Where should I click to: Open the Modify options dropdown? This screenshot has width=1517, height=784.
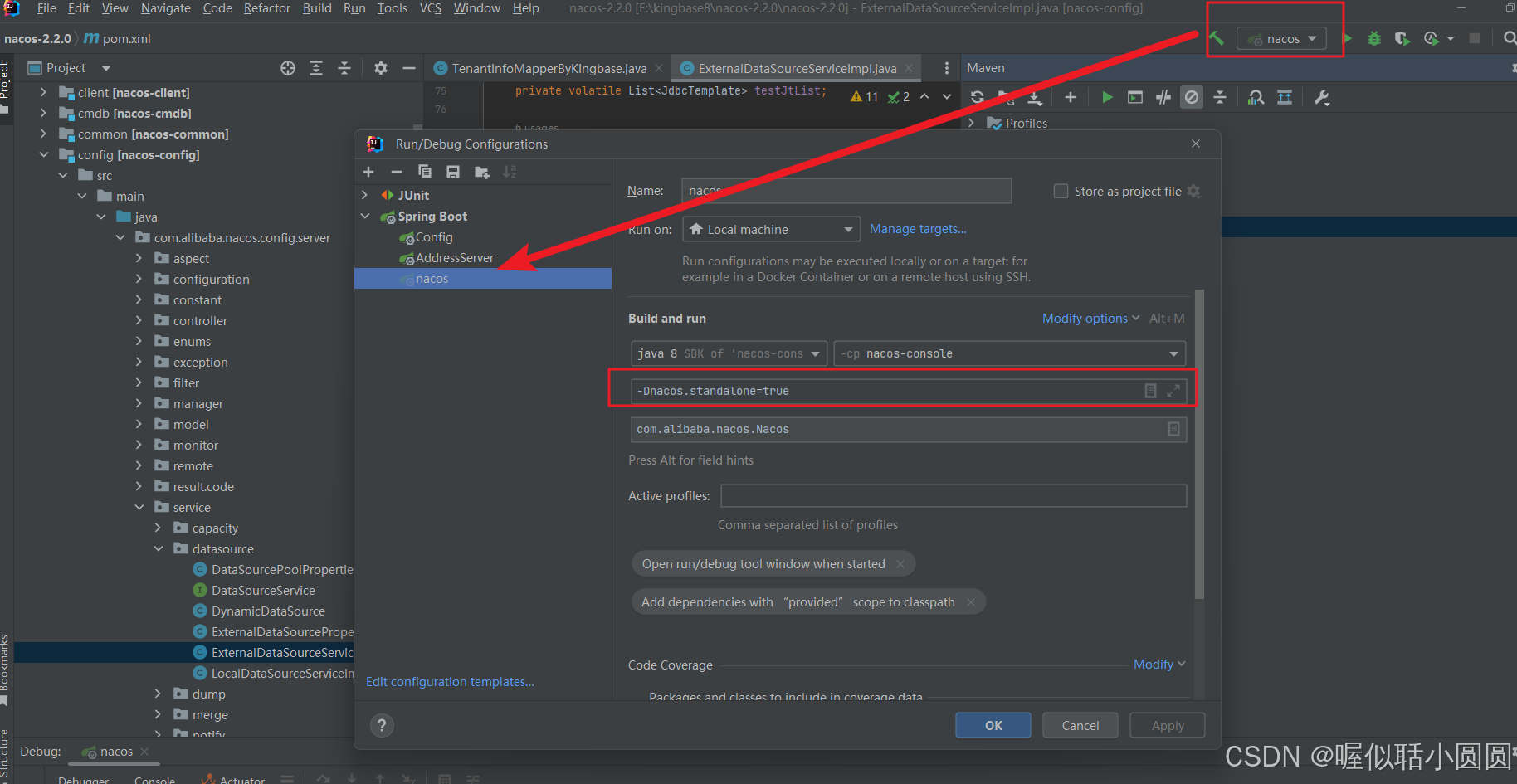1090,319
